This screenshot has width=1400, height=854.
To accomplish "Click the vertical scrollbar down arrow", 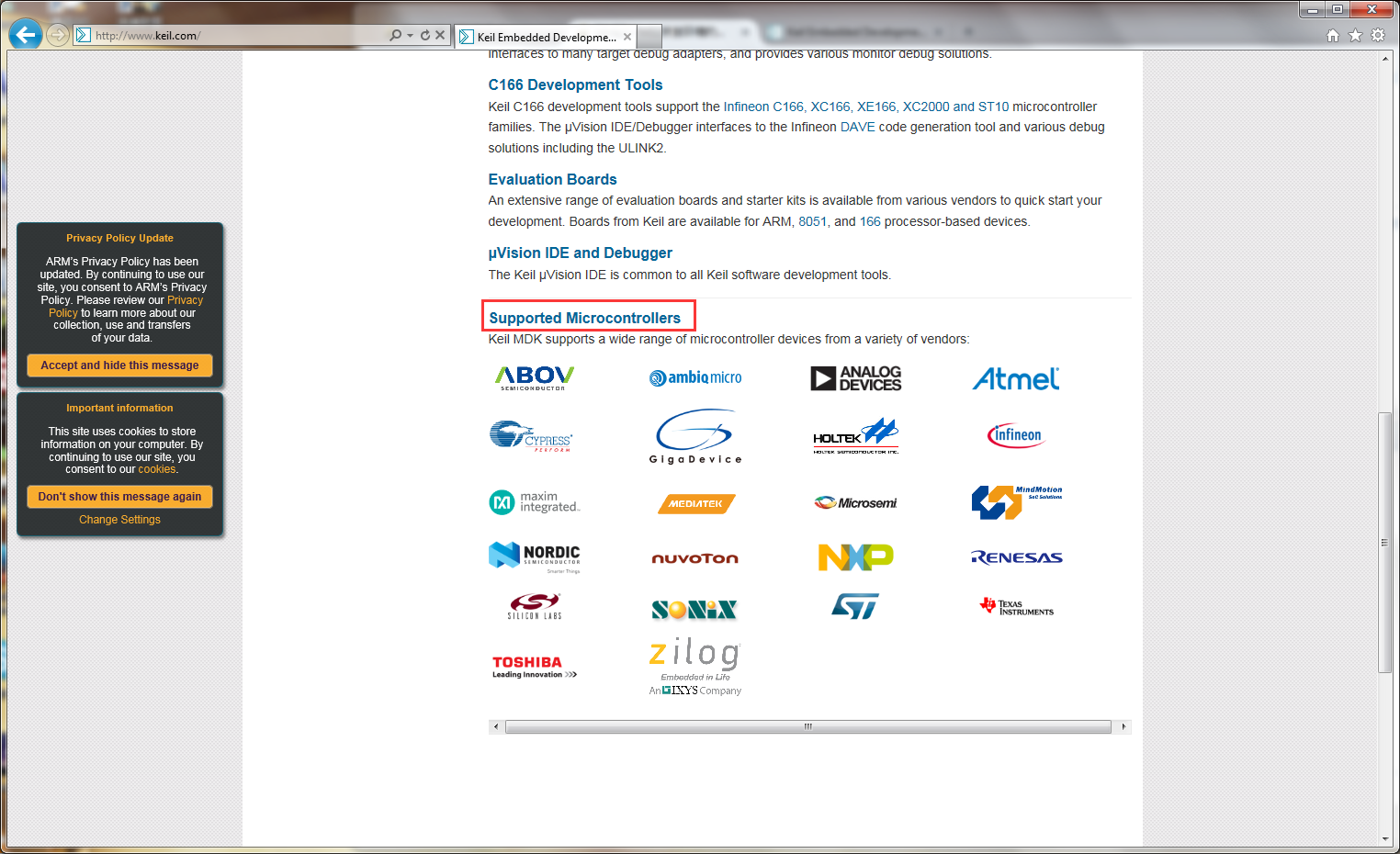I will (1385, 839).
